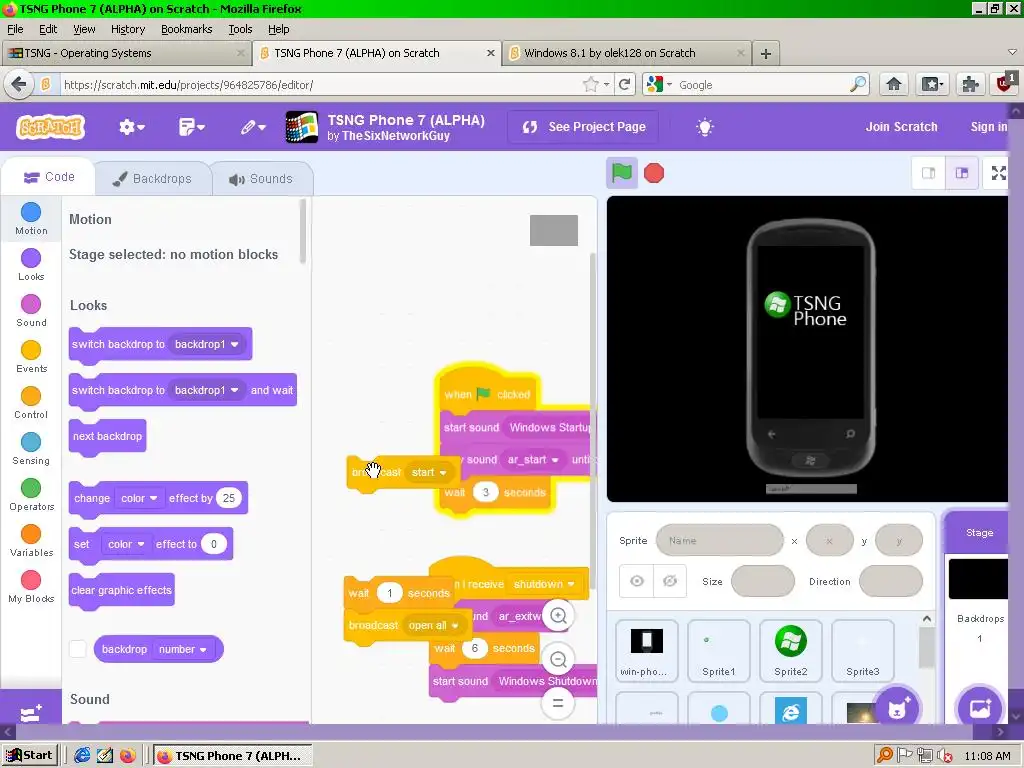
Task: Zoom in on the code workspace
Action: tap(558, 615)
